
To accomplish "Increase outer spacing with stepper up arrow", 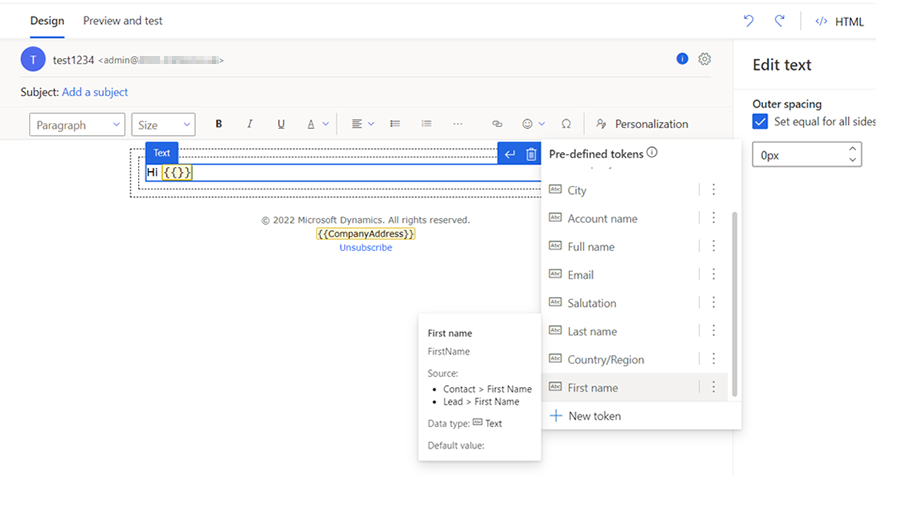I will coord(852,149).
